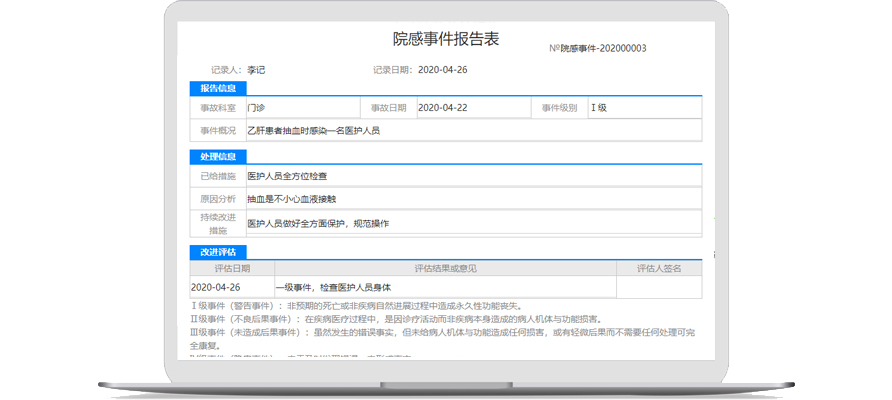Click the 事故科室 field showing 门诊
The height and width of the screenshot is (400, 892).
[301, 108]
